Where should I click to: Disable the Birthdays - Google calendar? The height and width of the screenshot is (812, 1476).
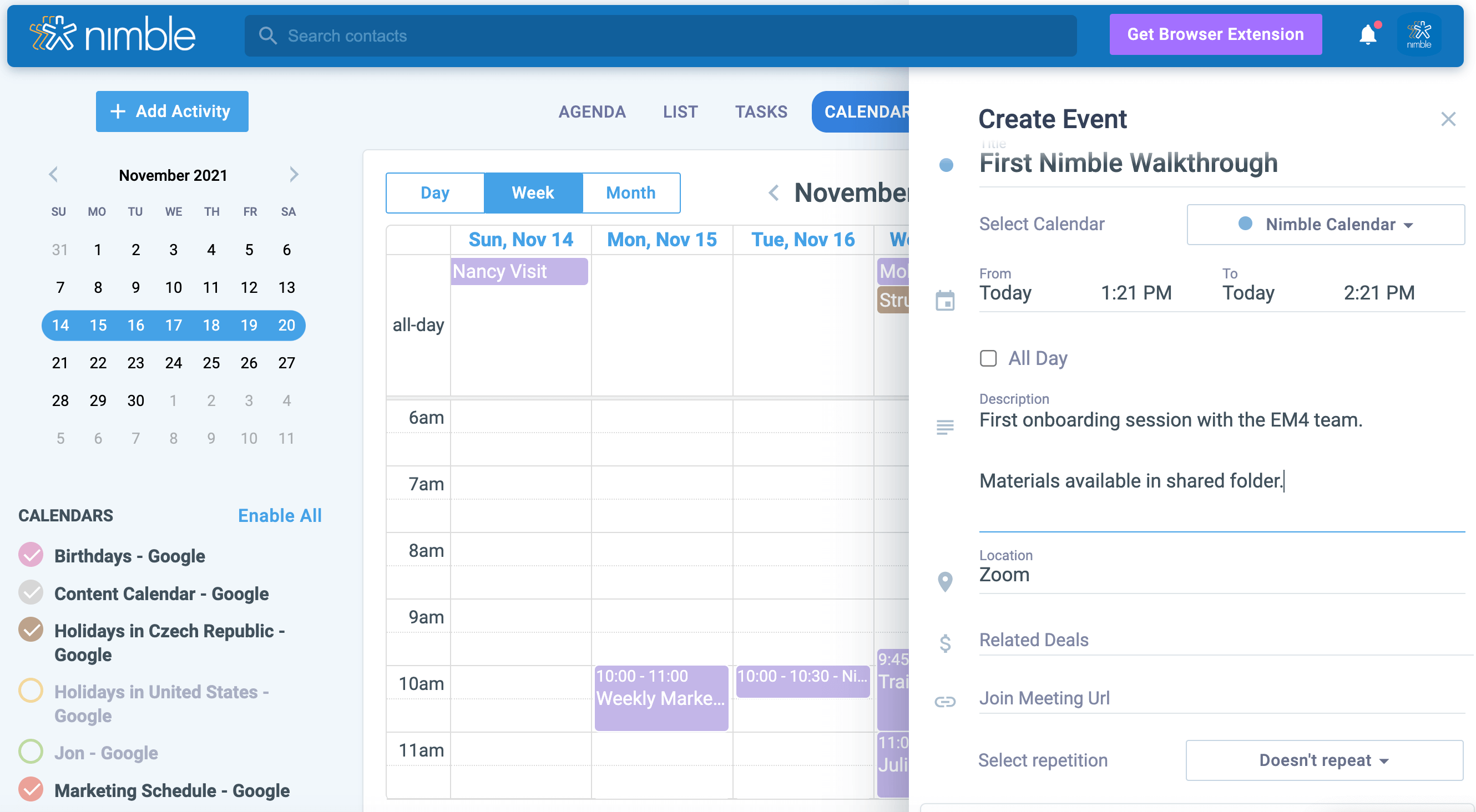pyautogui.click(x=31, y=555)
